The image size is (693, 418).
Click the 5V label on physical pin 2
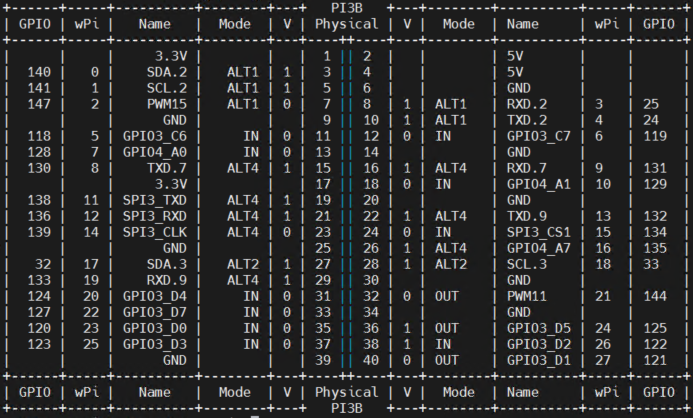coord(515,56)
